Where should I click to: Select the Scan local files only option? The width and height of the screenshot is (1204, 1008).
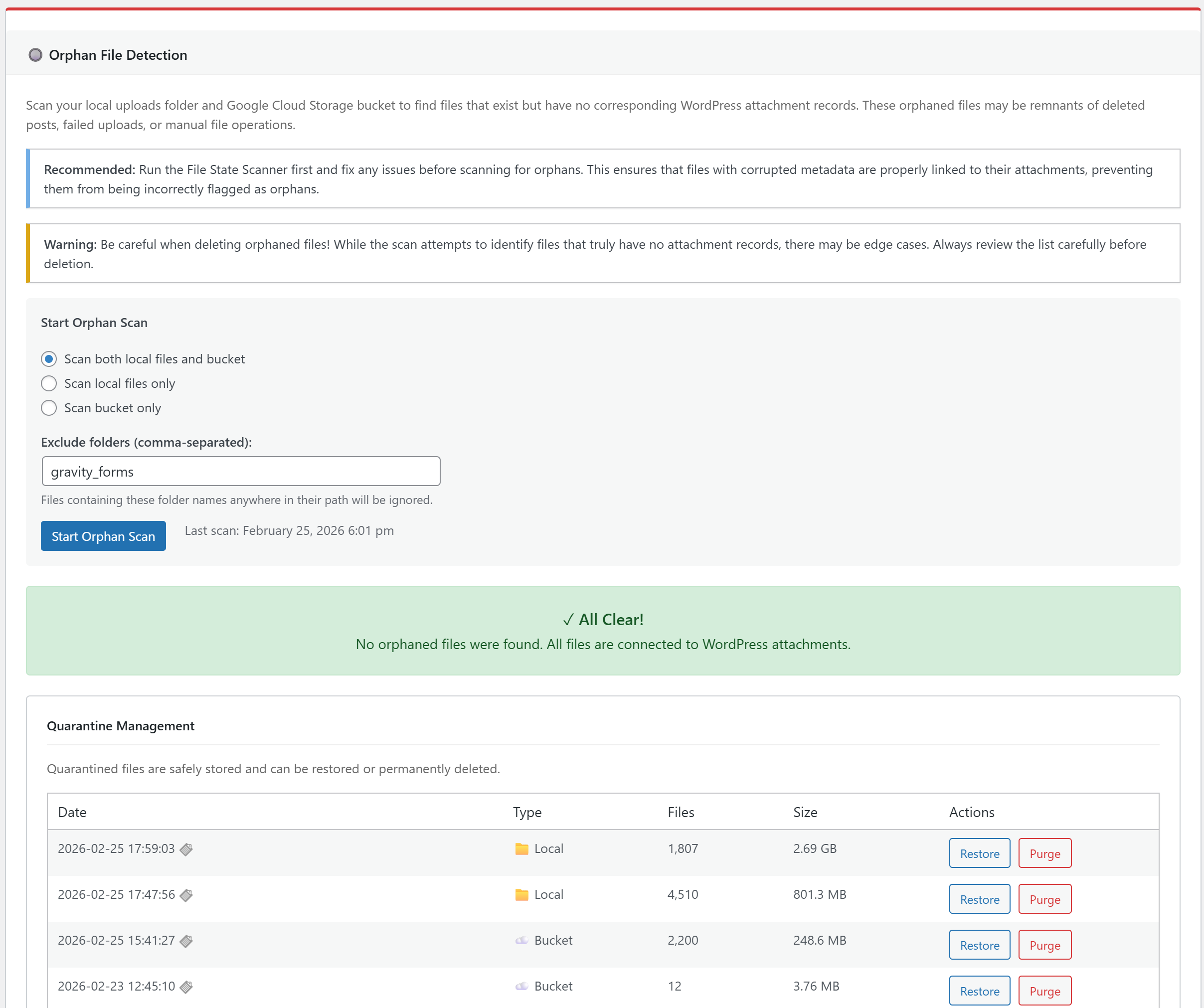coord(49,383)
